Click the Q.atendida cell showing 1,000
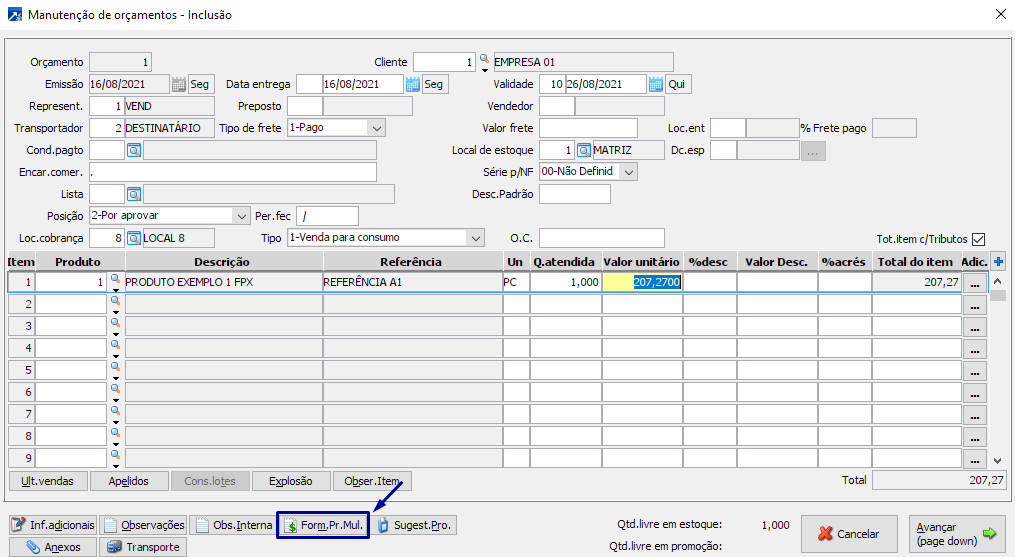1015x557 pixels. (x=566, y=282)
